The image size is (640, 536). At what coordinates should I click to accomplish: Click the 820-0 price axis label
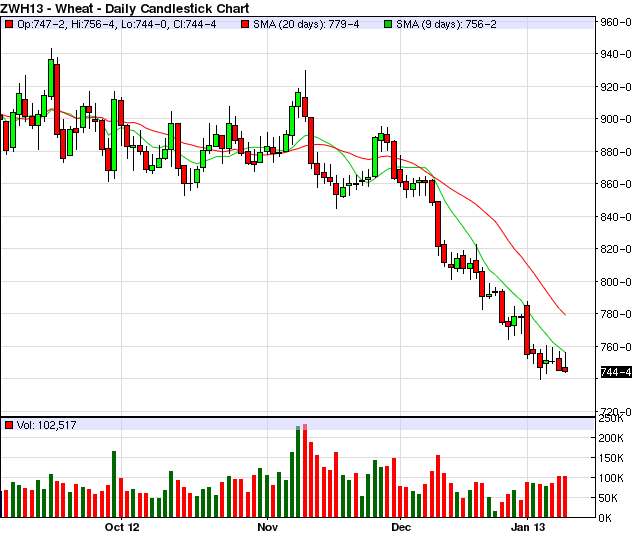pyautogui.click(x=616, y=249)
